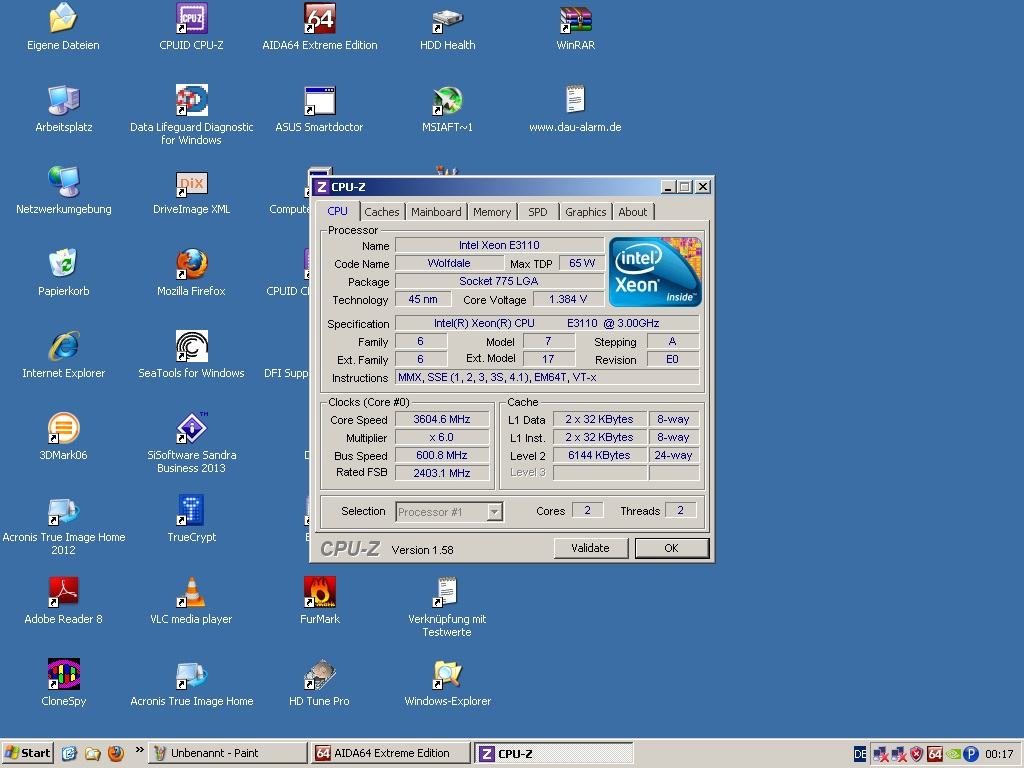This screenshot has height=768, width=1024.
Task: Click the AIDA64 tray icon
Action: pos(935,754)
